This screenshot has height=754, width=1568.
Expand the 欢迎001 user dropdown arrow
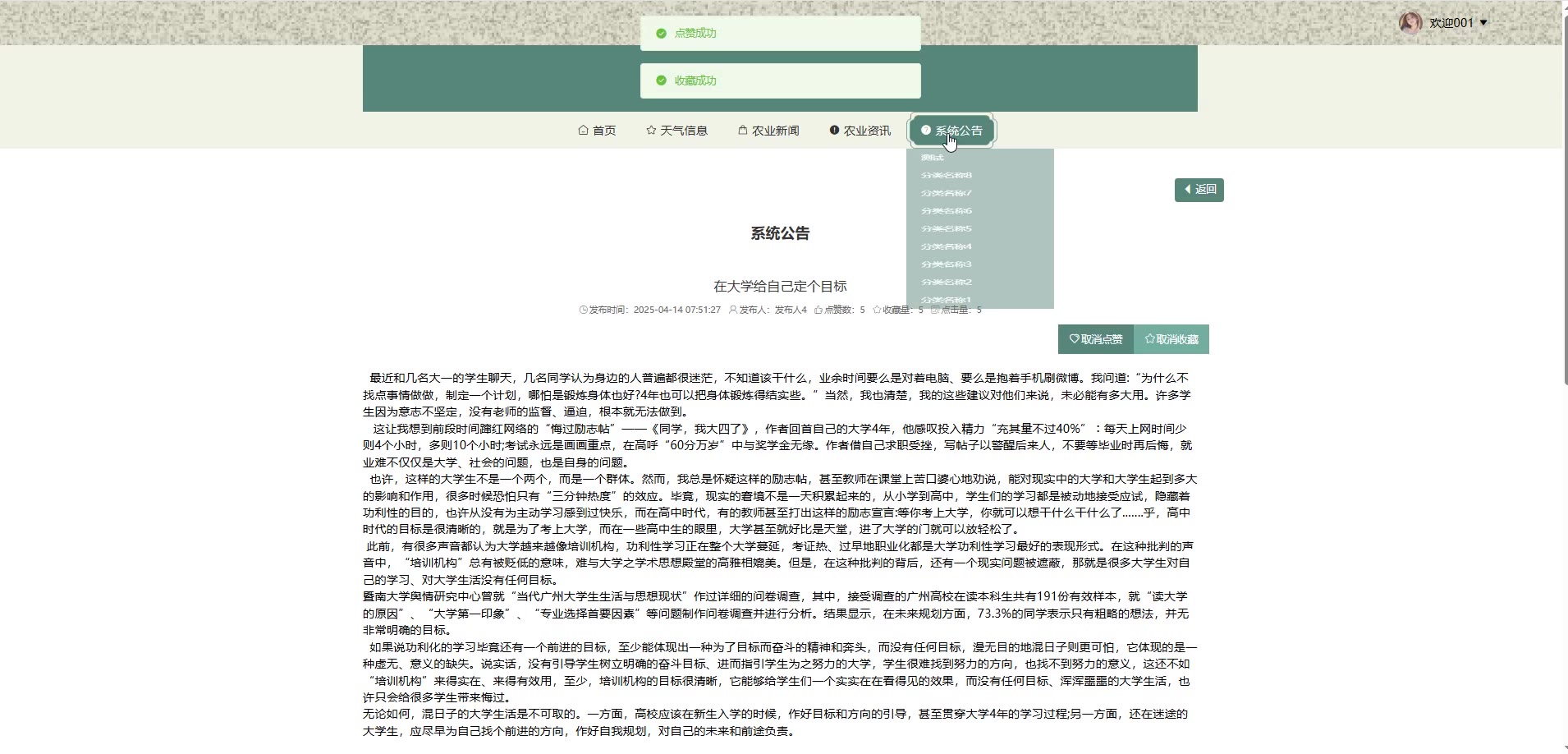click(1483, 23)
